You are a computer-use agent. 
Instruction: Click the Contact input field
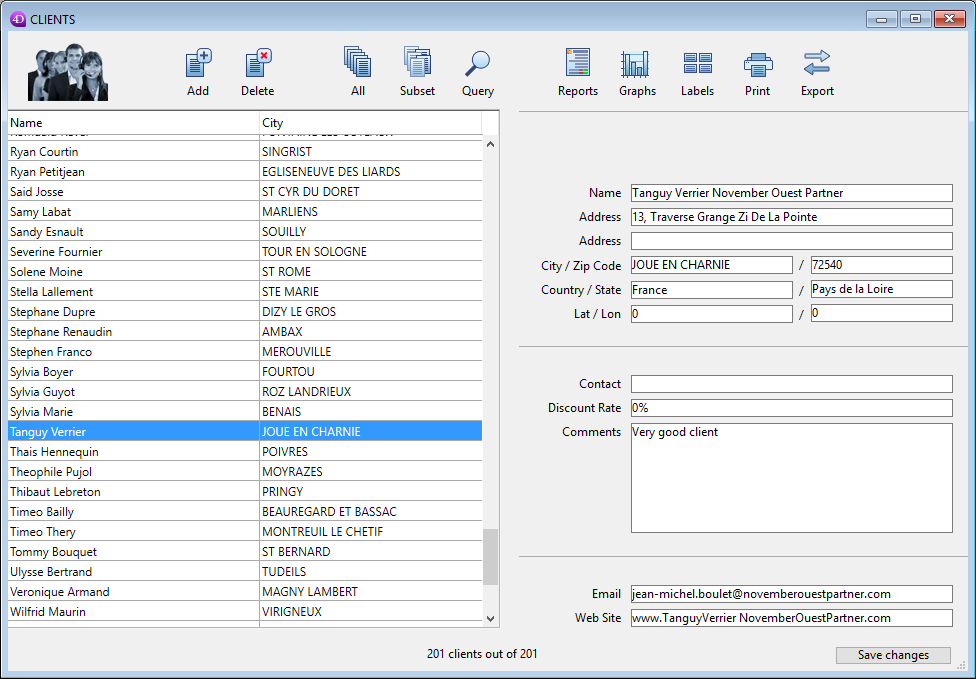tap(791, 384)
